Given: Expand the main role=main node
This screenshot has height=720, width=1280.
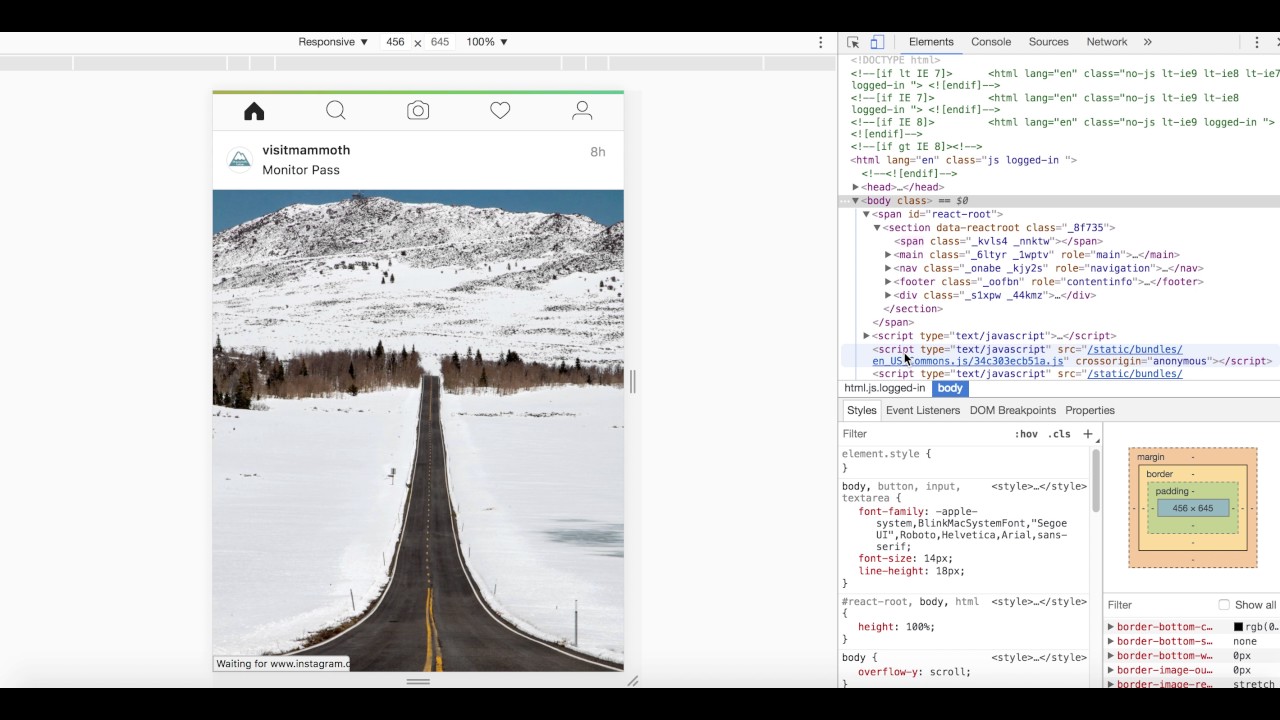Looking at the screenshot, I should click(x=888, y=255).
